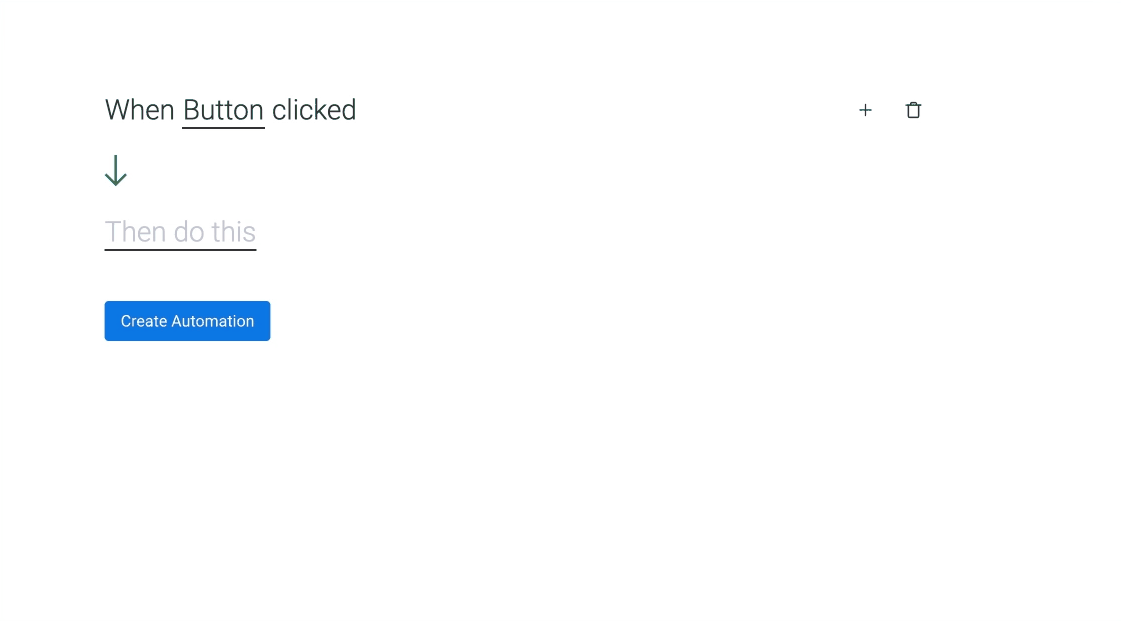Change the Button column in the trigger

pyautogui.click(x=223, y=111)
